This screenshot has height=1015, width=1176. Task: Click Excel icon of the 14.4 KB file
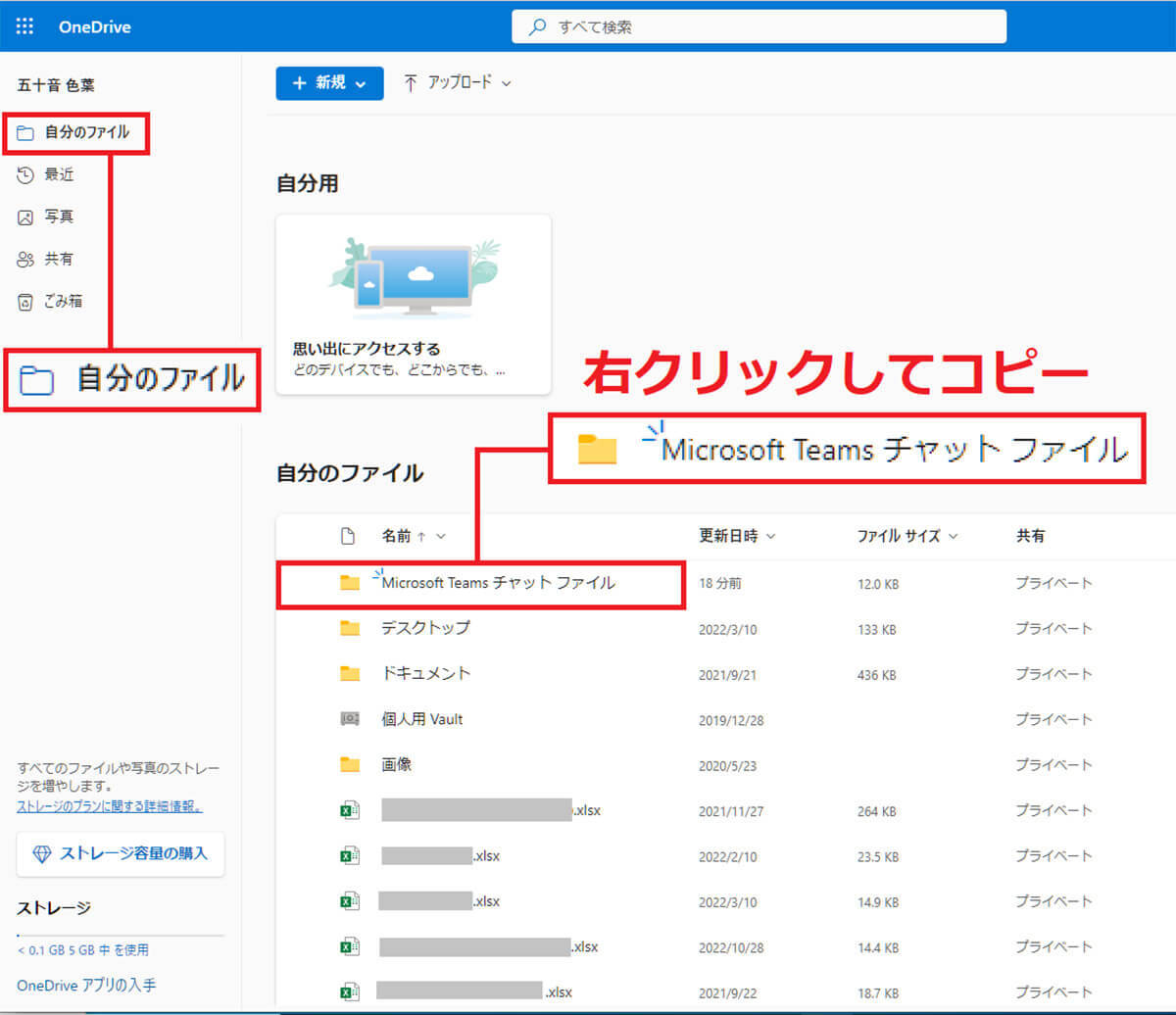349,946
